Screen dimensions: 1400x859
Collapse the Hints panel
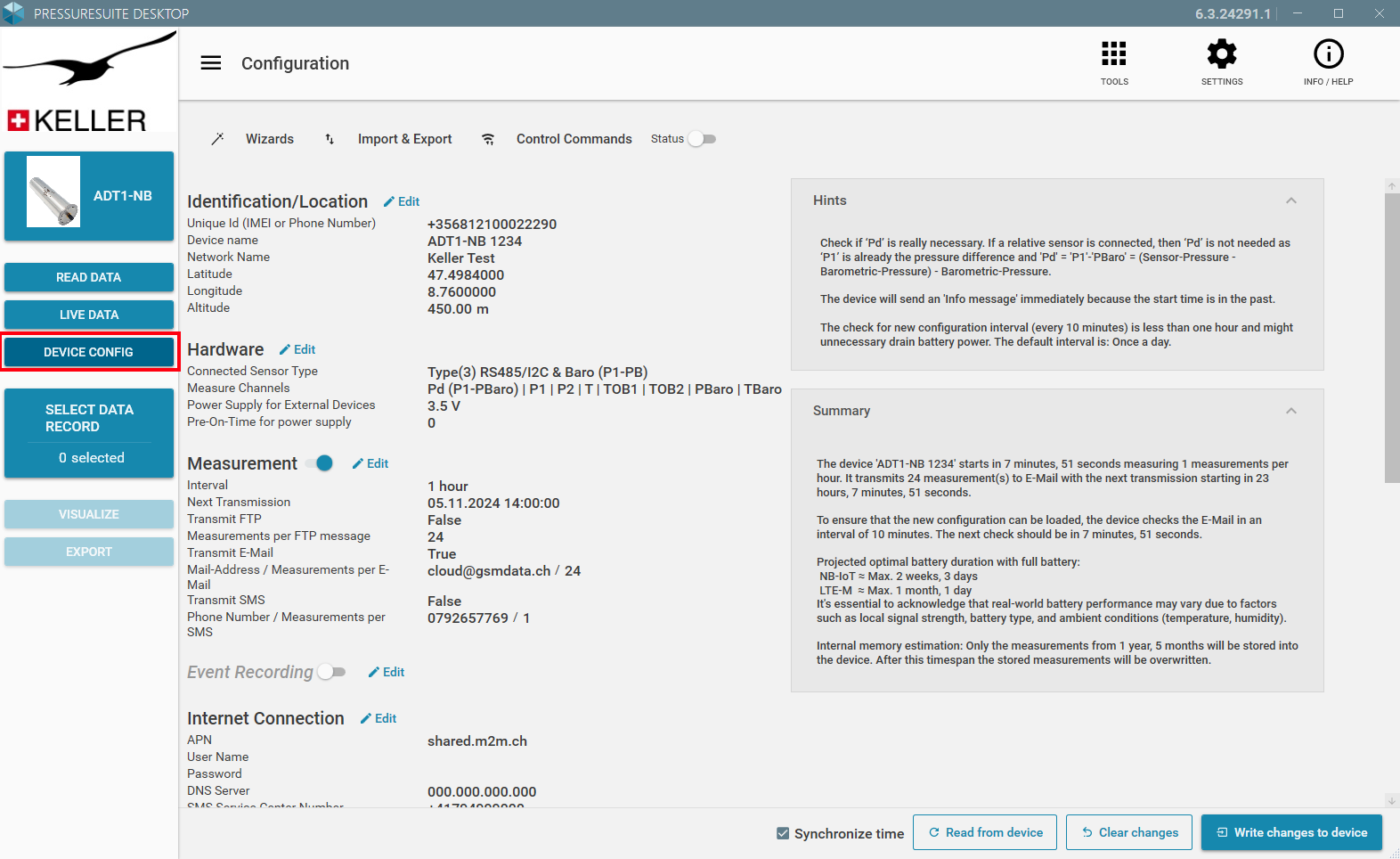1291,200
